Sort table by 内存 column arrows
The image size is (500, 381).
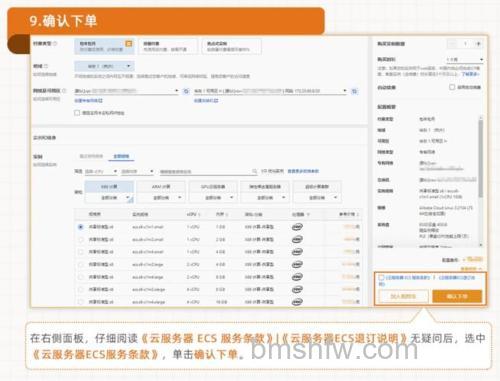[x=227, y=214]
